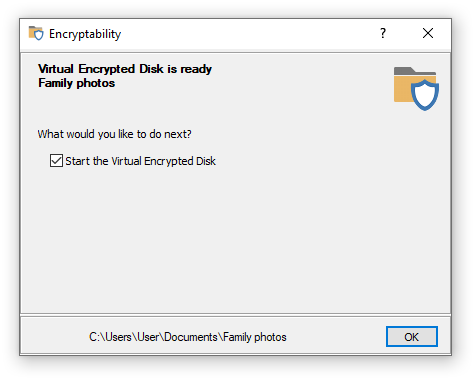Confirm the dialog with OK
This screenshot has height=380, width=474.
[x=412, y=337]
